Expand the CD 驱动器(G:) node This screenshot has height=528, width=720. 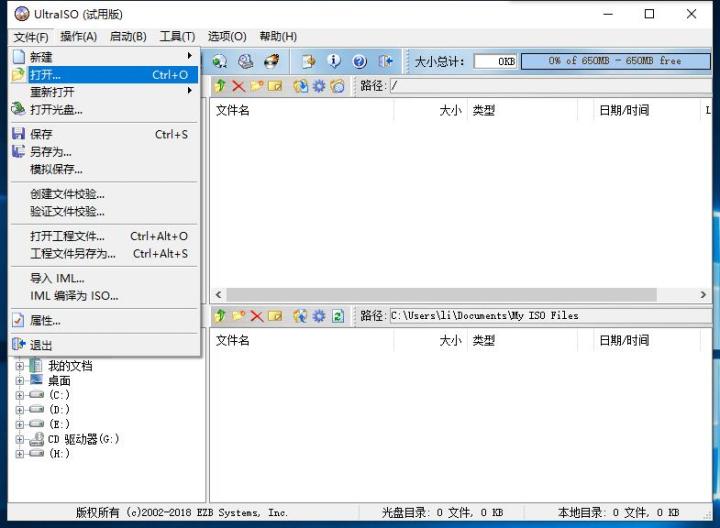coord(20,439)
